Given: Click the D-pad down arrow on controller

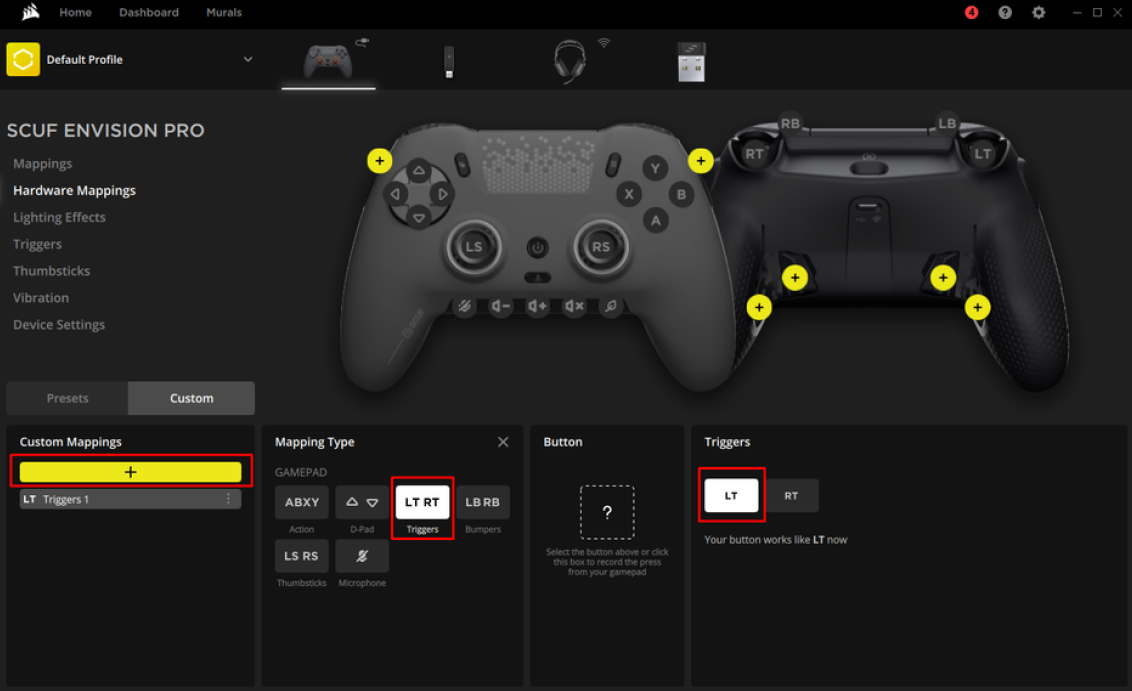Looking at the screenshot, I should (x=419, y=217).
